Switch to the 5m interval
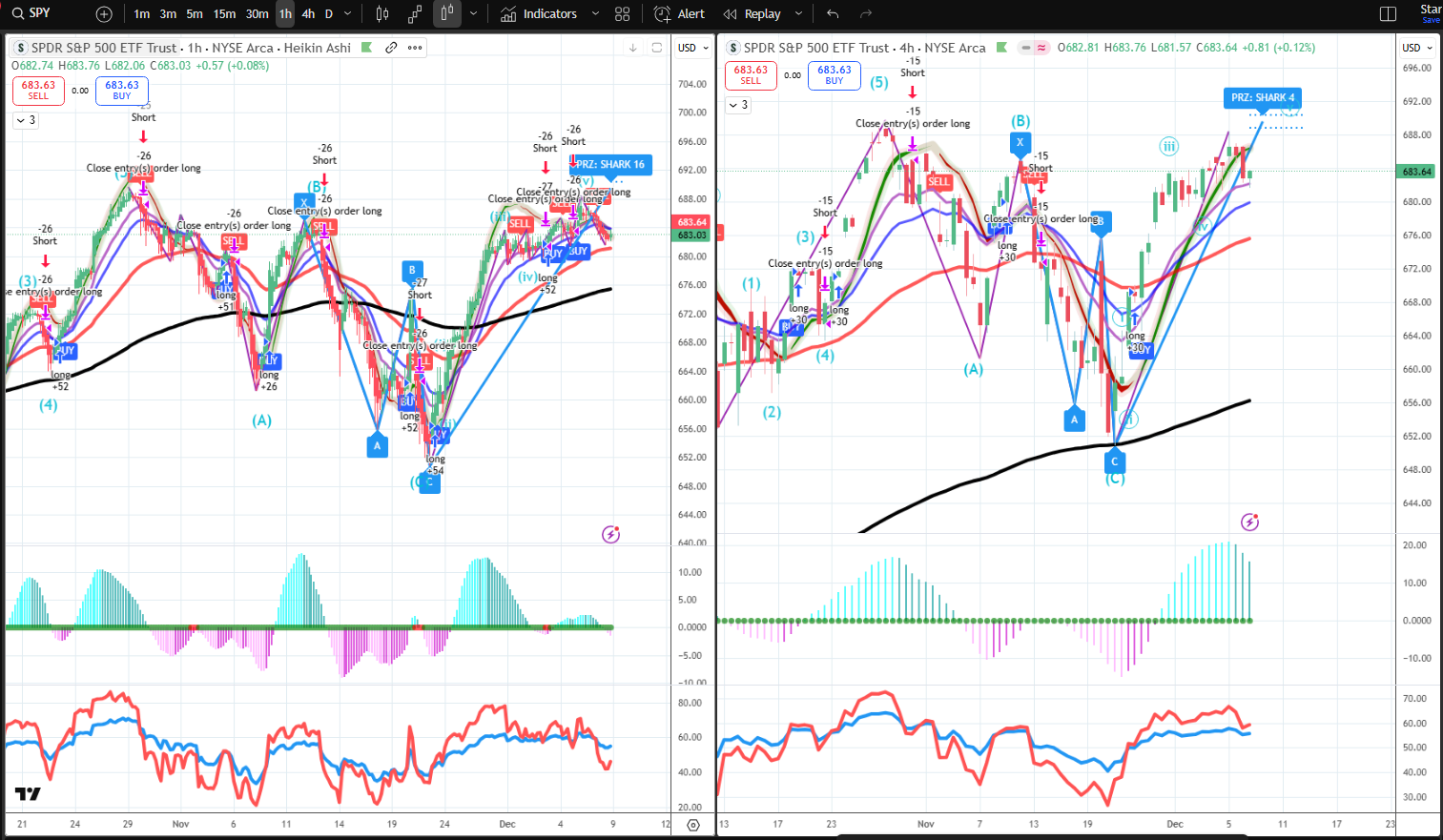 [195, 14]
